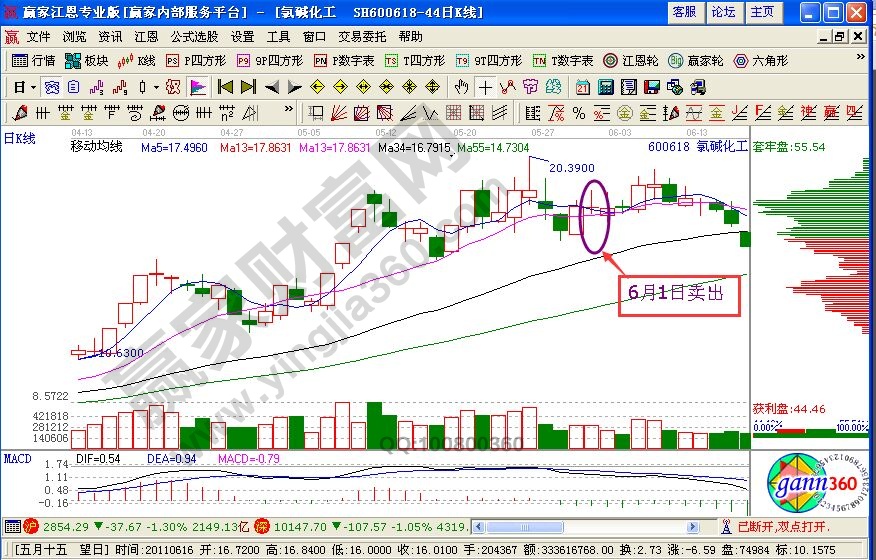Screen dimensions: 876x560
Task: Toggle the highlighted flag indicator button
Action: pos(198,86)
